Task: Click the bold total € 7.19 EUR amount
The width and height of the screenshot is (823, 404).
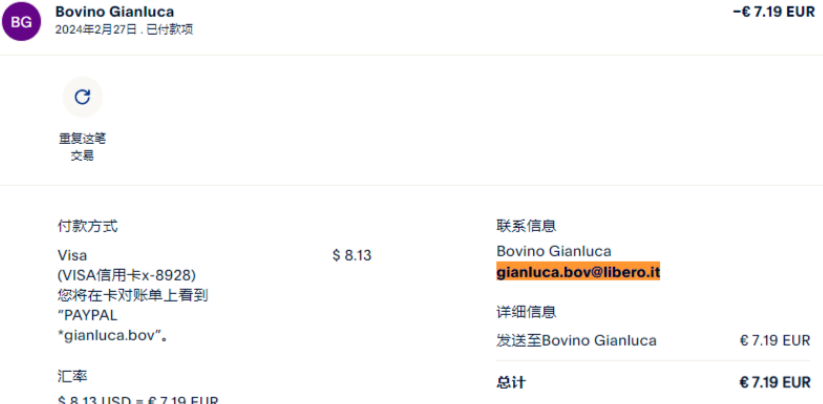Action: coord(774,382)
